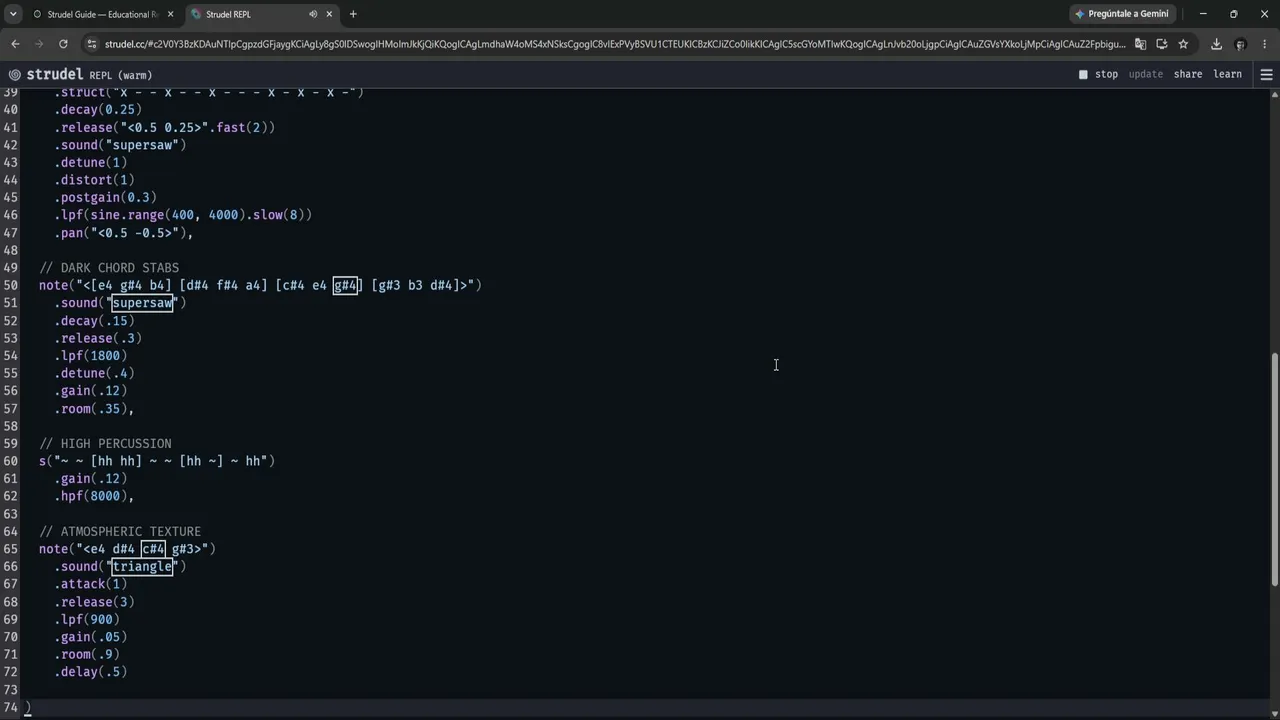Click the "triangle" sound on line 66
The width and height of the screenshot is (1280, 720).
click(x=142, y=567)
